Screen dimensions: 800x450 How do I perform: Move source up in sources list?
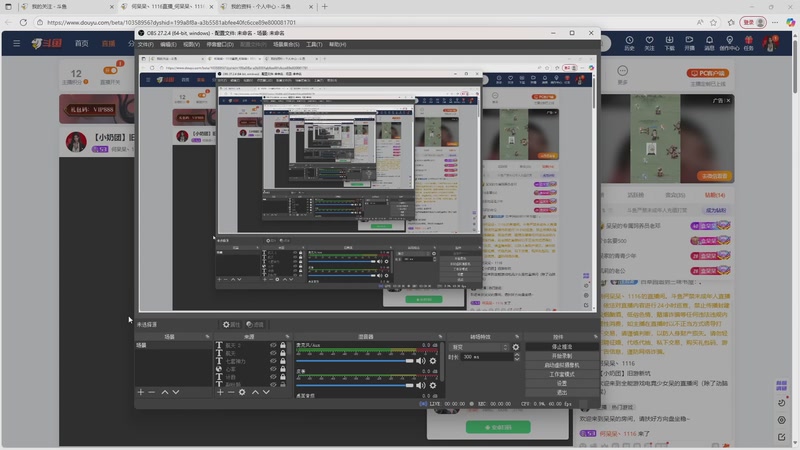coord(255,392)
